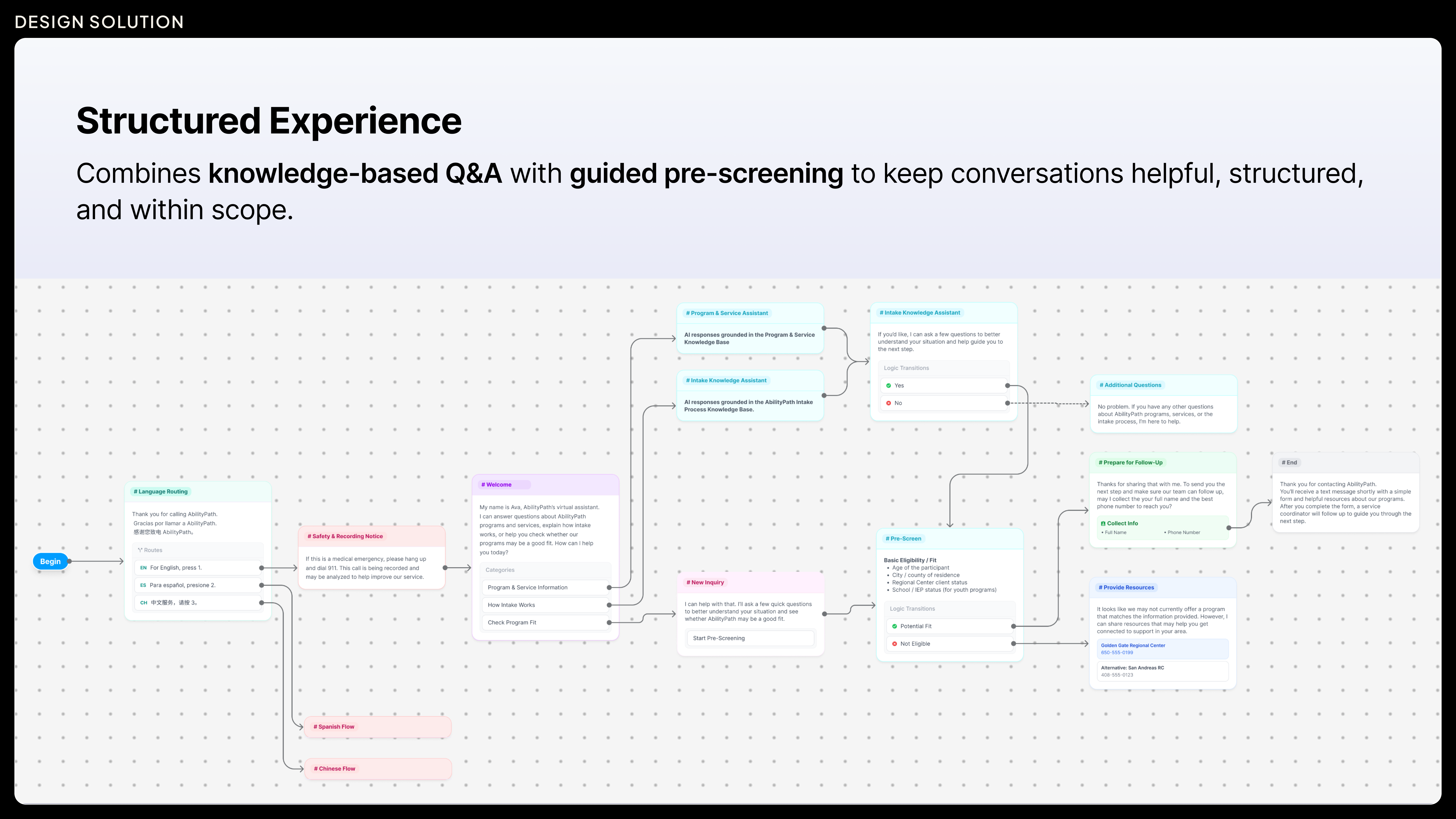Click the 'Phone Number' collect field
Viewport: 1456px width, 819px height.
pyautogui.click(x=1182, y=532)
